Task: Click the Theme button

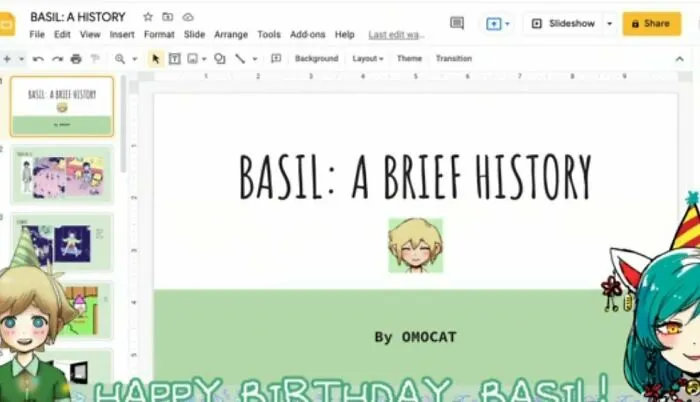Action: point(409,59)
